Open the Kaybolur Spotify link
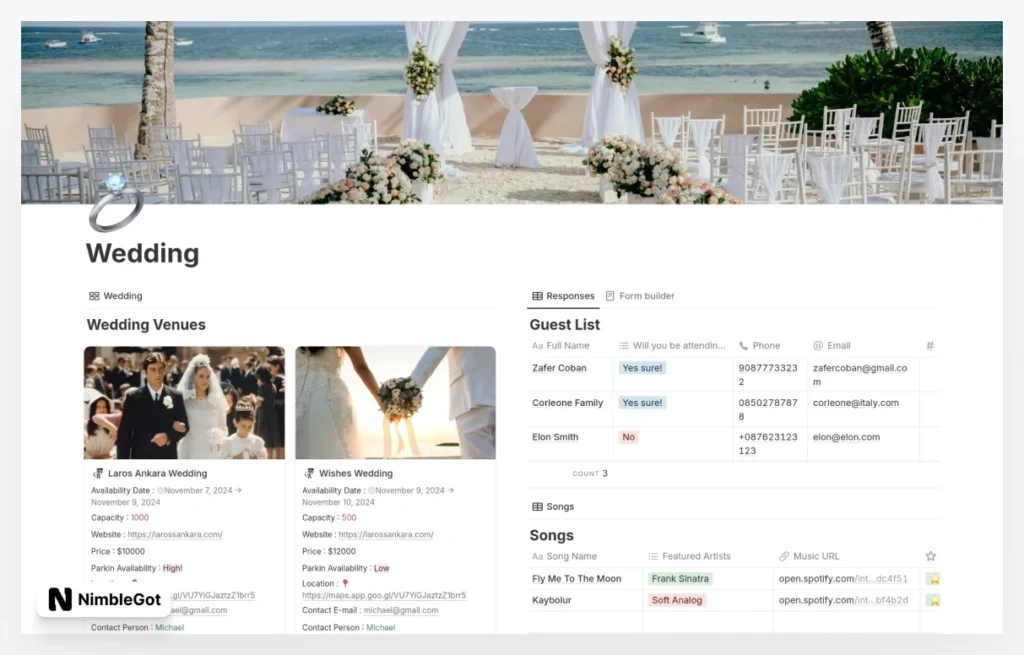This screenshot has width=1024, height=655. click(843, 600)
